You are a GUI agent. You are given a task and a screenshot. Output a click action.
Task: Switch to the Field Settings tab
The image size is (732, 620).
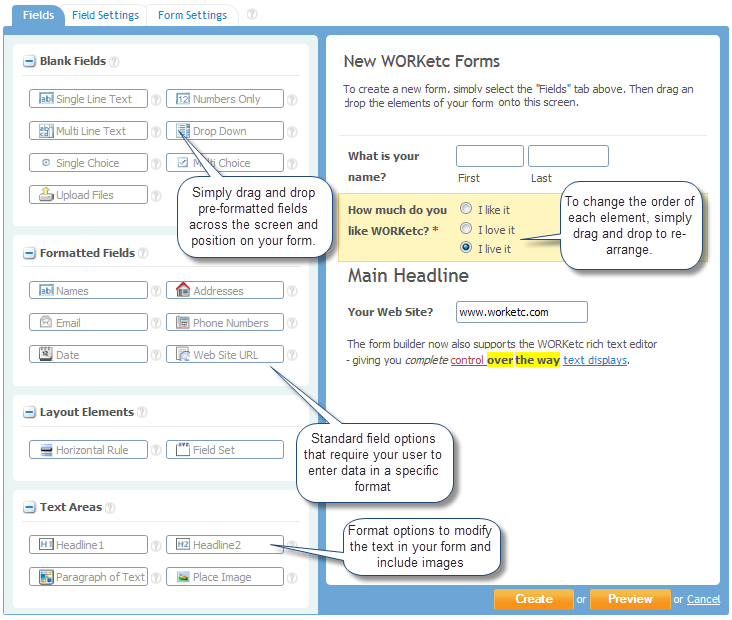pyautogui.click(x=105, y=15)
